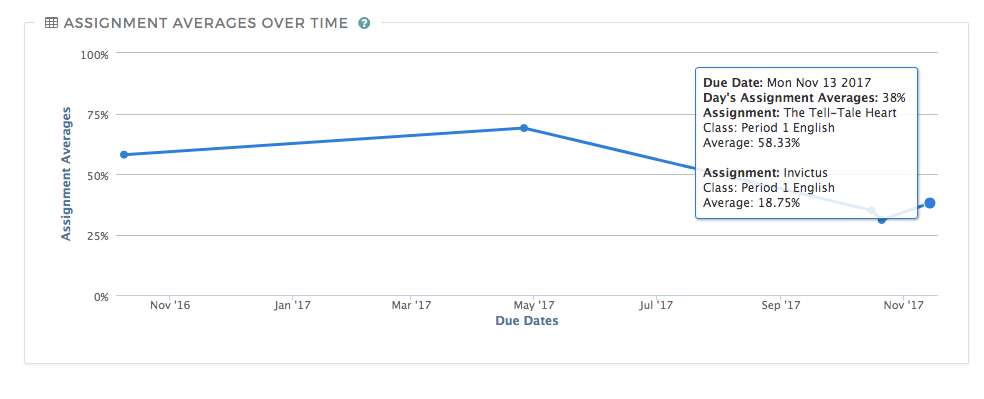Click the Nov '16 x-axis label
Screen dimensions: 984x399
[170, 305]
